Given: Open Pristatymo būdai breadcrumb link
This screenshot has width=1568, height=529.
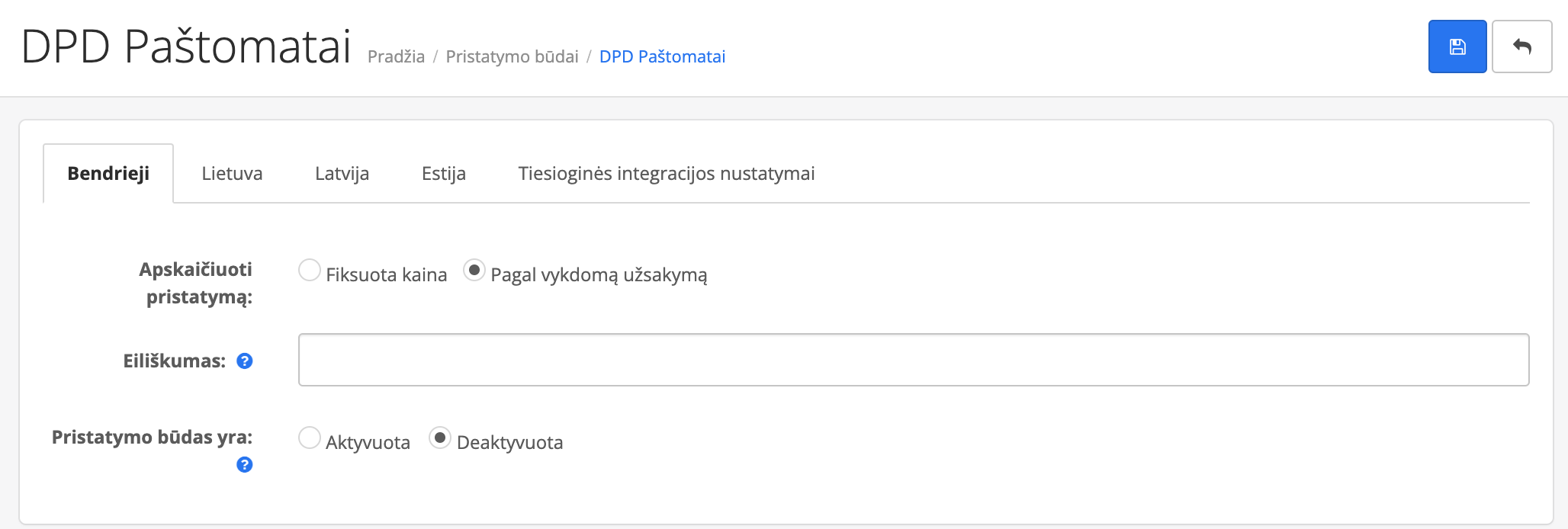Looking at the screenshot, I should (512, 57).
